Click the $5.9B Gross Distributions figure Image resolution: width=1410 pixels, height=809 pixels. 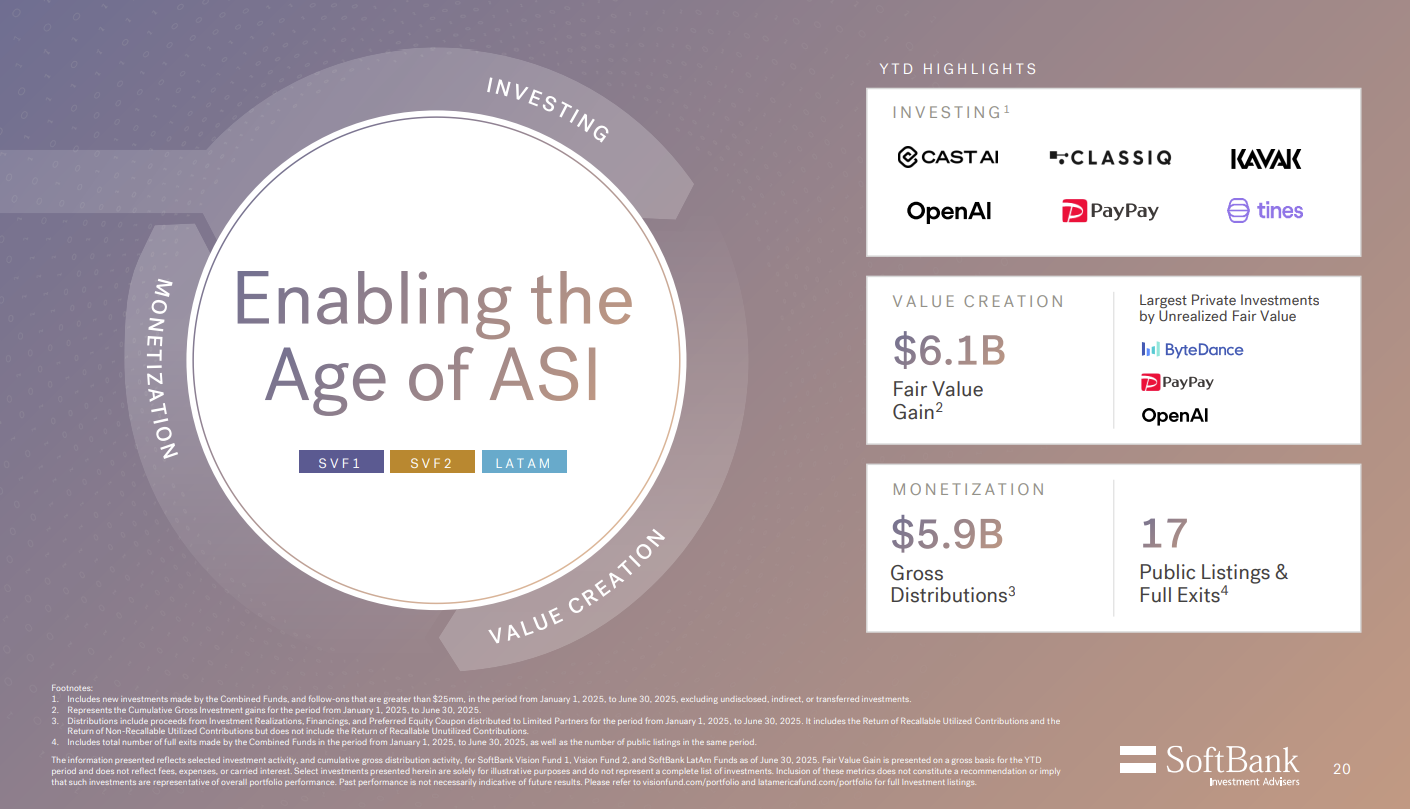coord(946,534)
